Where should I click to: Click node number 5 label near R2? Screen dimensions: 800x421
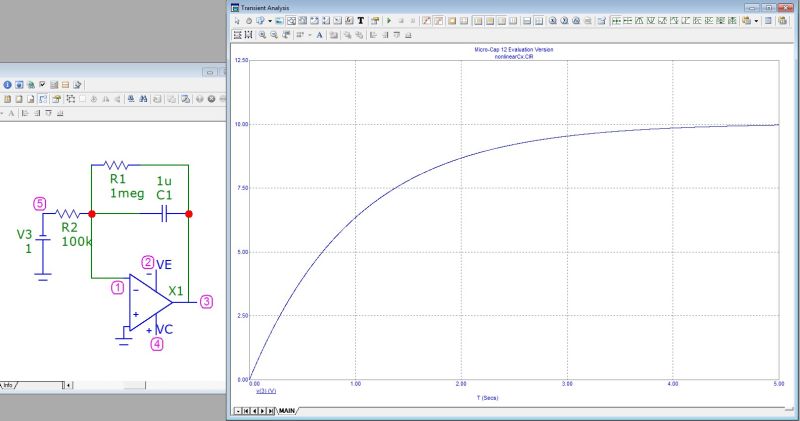click(39, 204)
